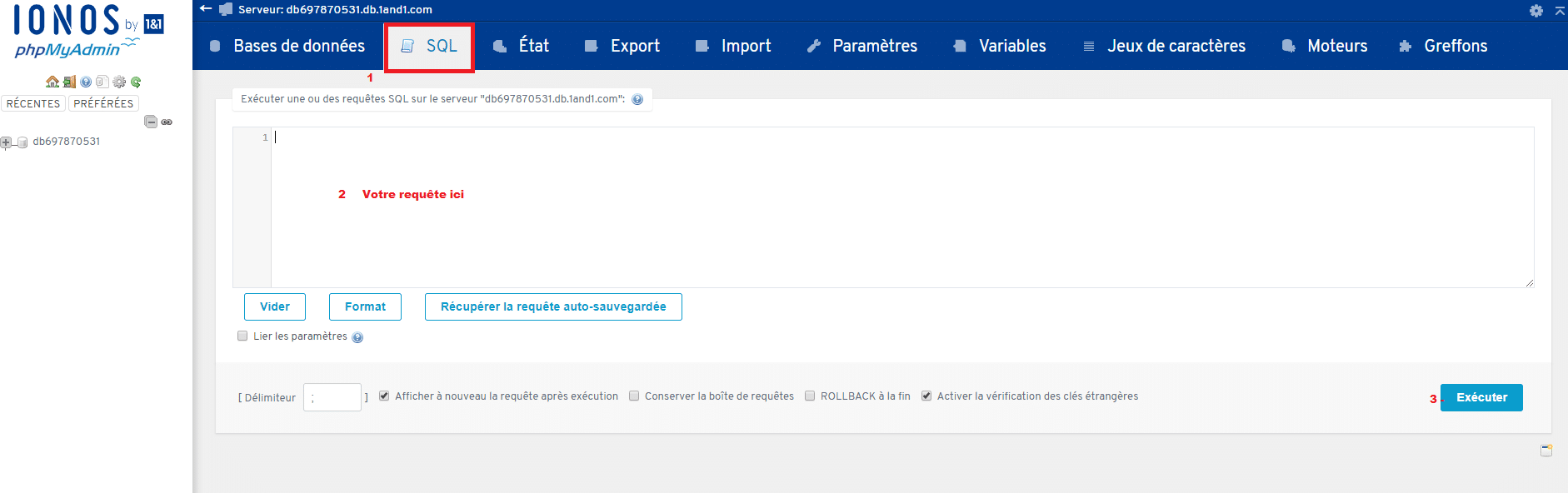This screenshot has width=1568, height=493.
Task: Click Récupérer la requête auto-sauvegardée
Action: click(x=553, y=306)
